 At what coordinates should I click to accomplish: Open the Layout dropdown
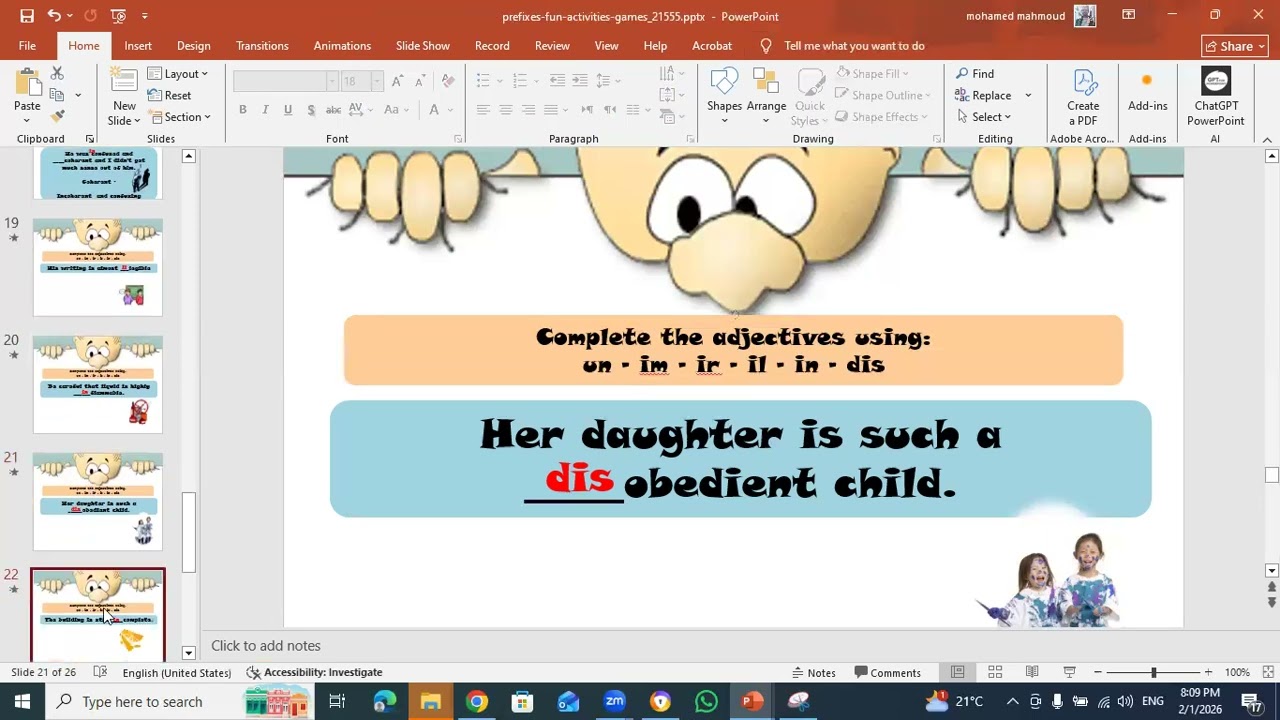tap(178, 74)
